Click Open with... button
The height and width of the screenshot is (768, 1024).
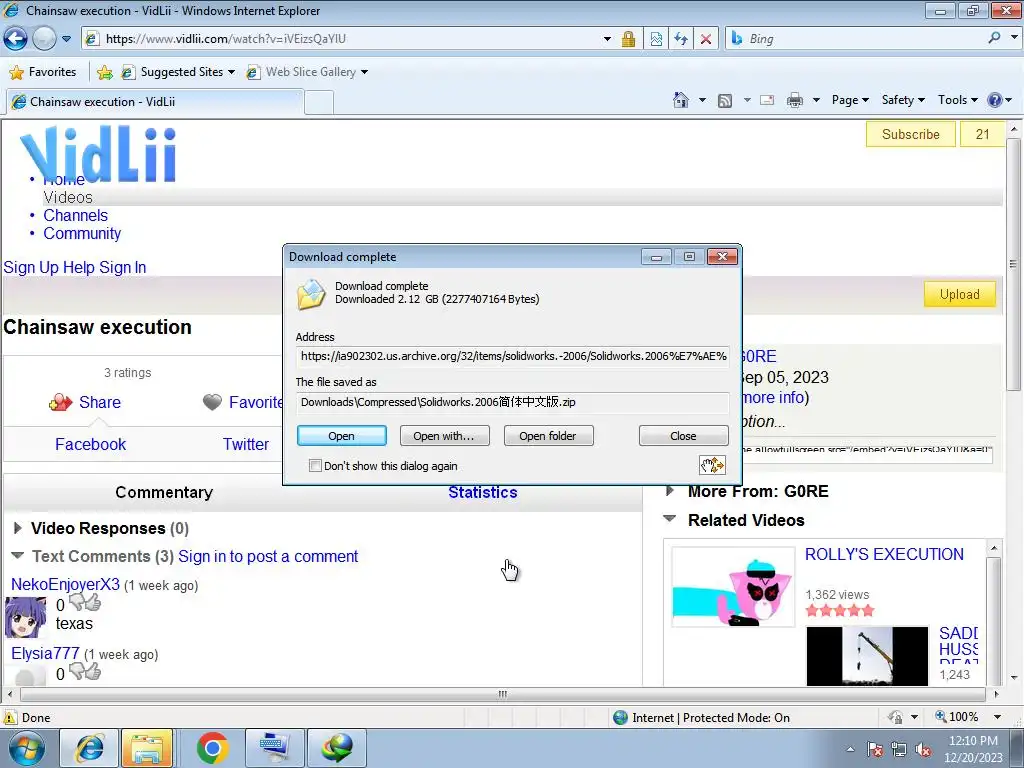444,436
